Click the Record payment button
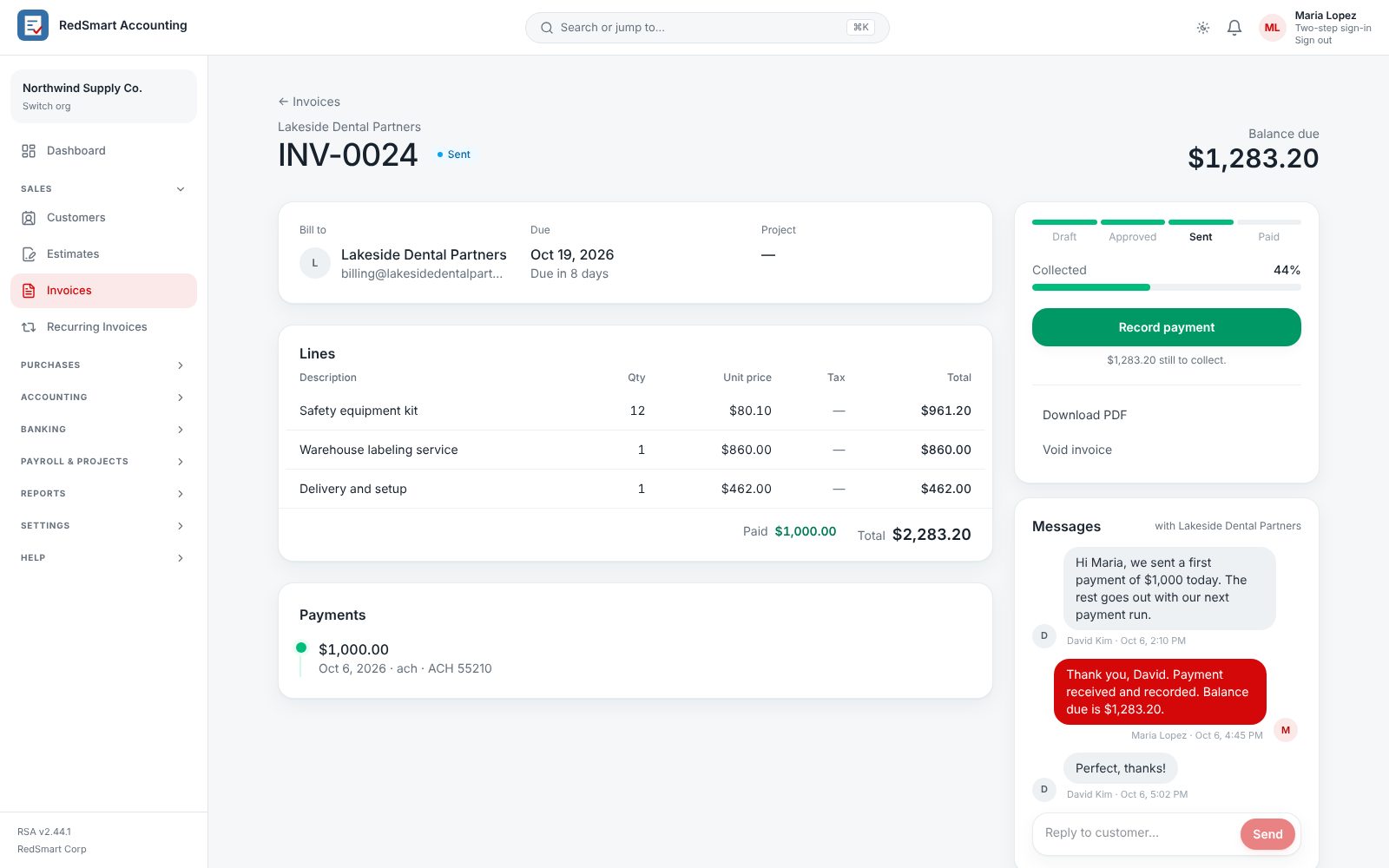The image size is (1389, 868). click(x=1166, y=327)
